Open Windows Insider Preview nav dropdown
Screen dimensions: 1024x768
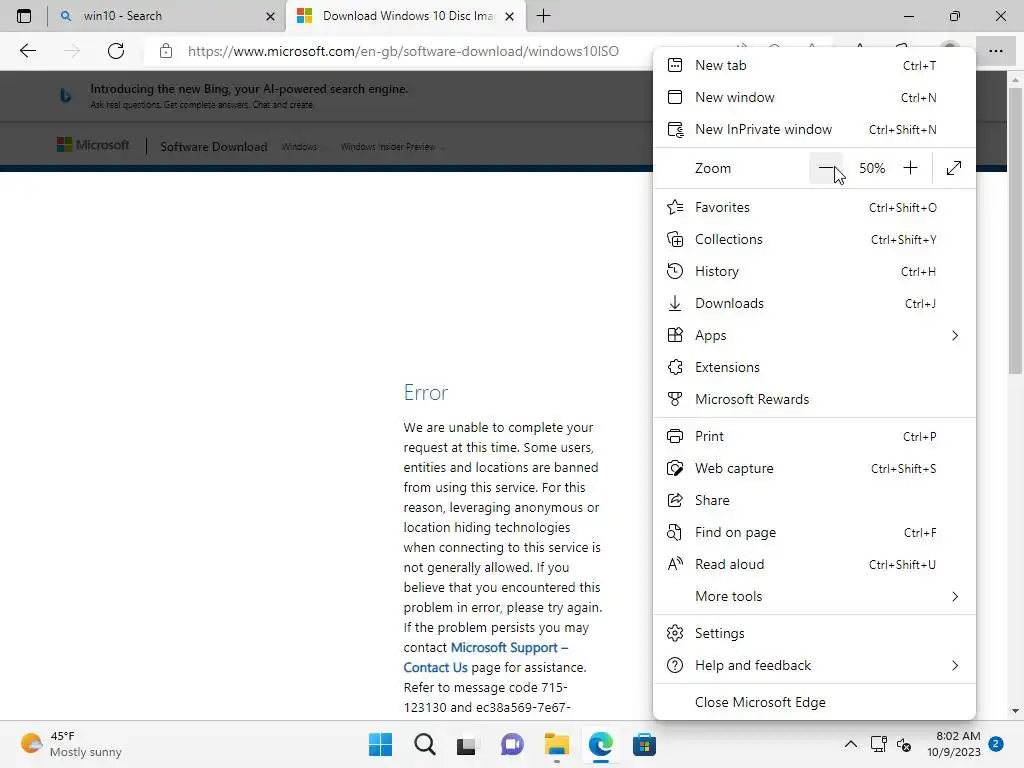(x=392, y=147)
